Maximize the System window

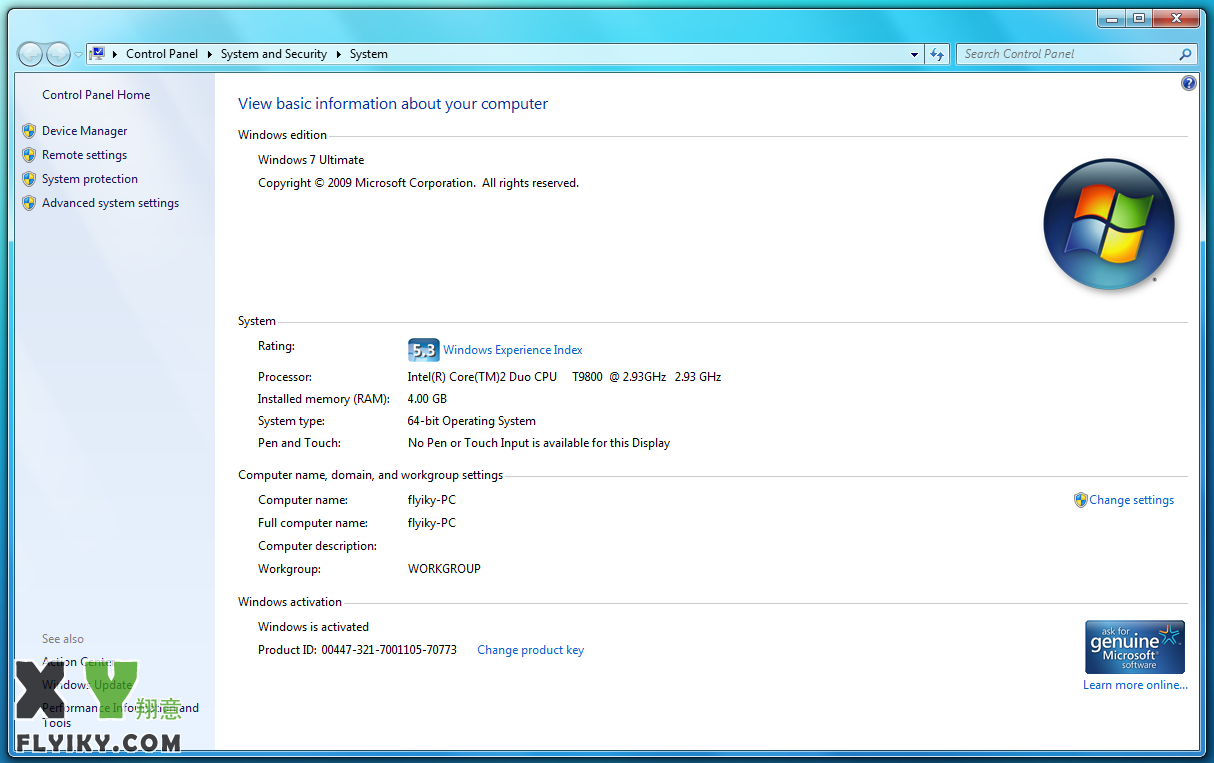pos(1139,18)
